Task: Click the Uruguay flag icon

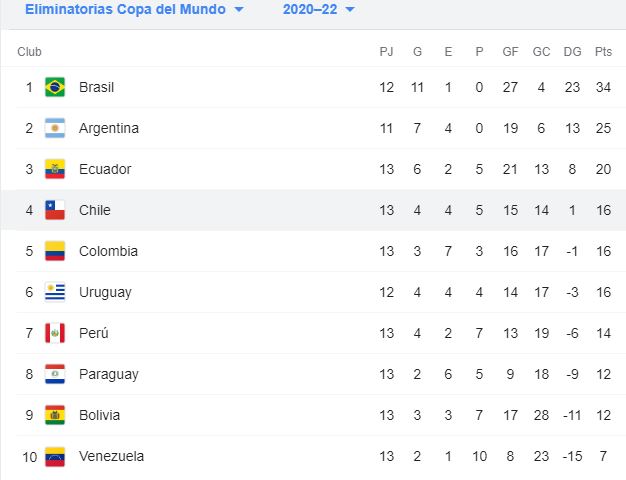Action: tap(55, 292)
